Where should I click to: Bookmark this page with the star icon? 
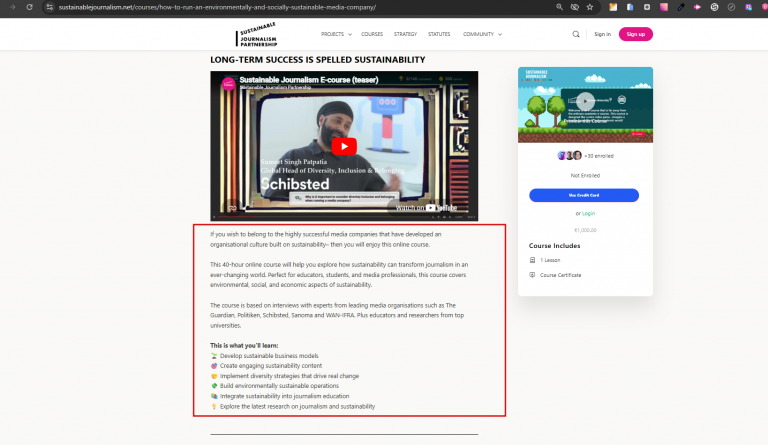(x=590, y=7)
